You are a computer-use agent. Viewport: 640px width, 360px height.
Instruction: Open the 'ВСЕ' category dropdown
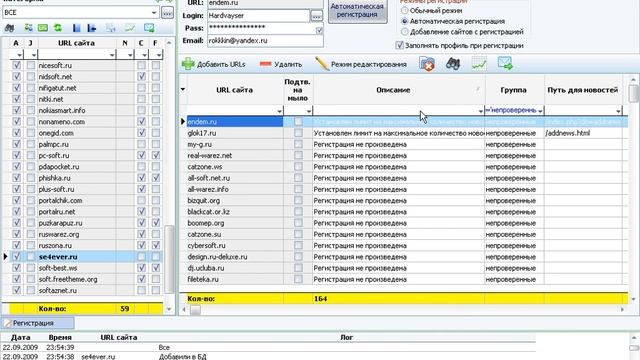[x=153, y=13]
